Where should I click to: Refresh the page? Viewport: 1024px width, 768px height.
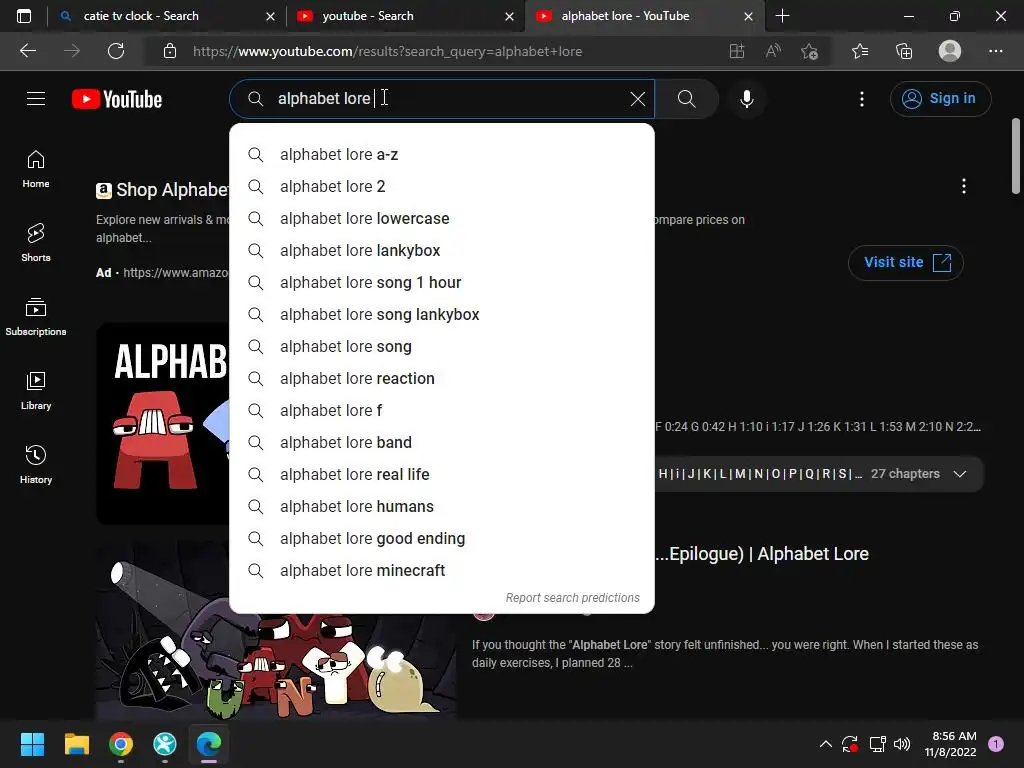[x=116, y=51]
